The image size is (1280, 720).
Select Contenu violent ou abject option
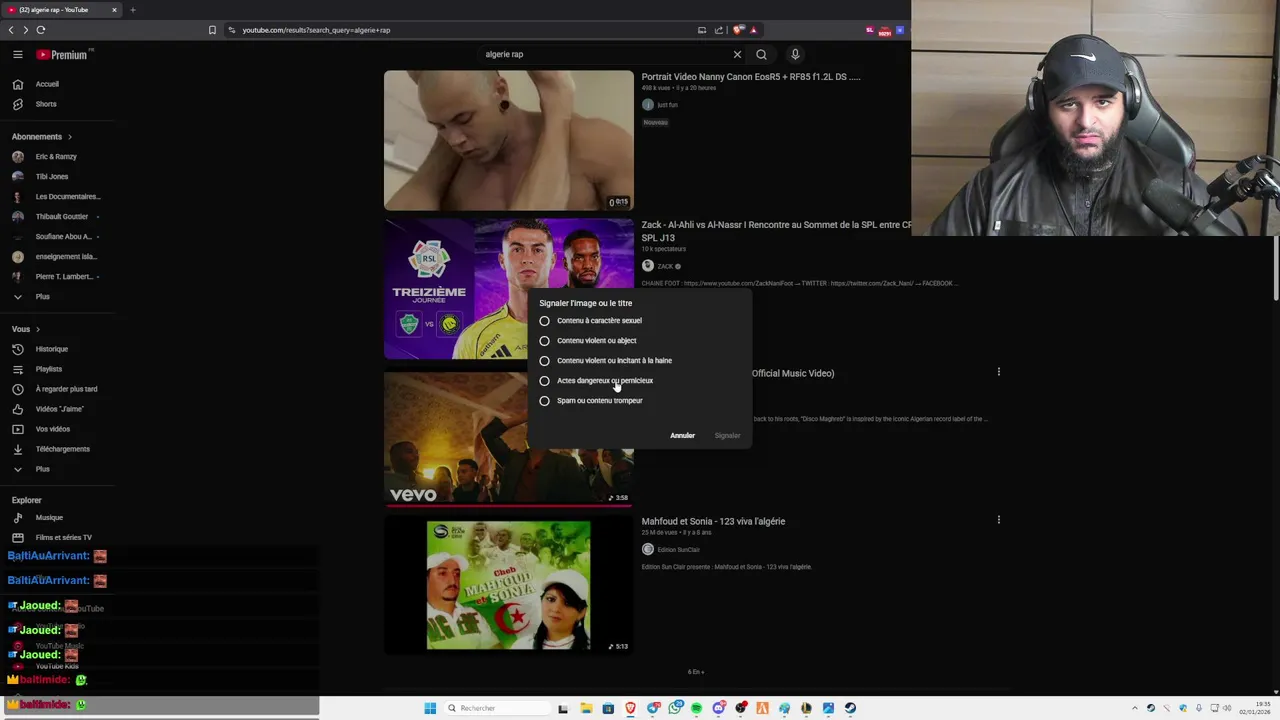click(x=588, y=341)
